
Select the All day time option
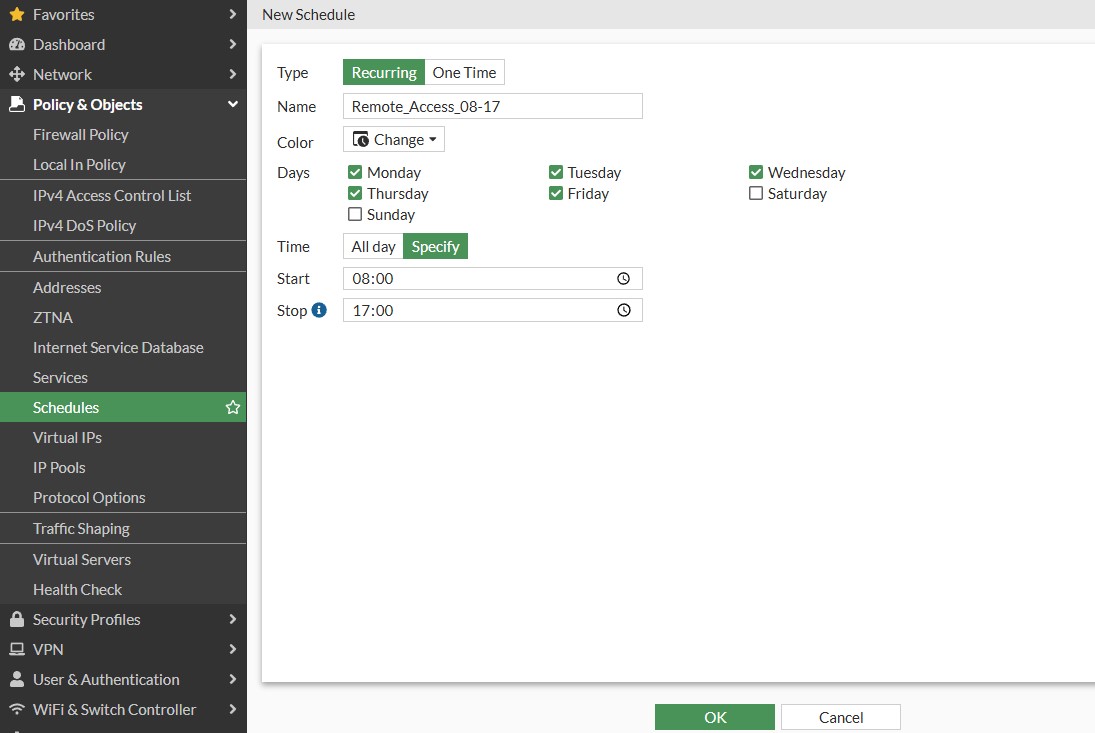pos(373,246)
